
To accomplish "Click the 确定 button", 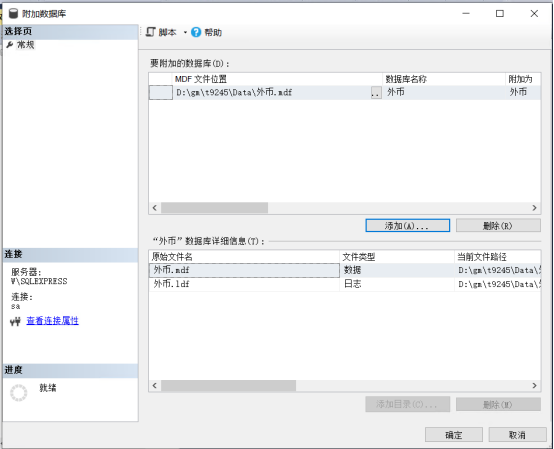I will point(454,435).
